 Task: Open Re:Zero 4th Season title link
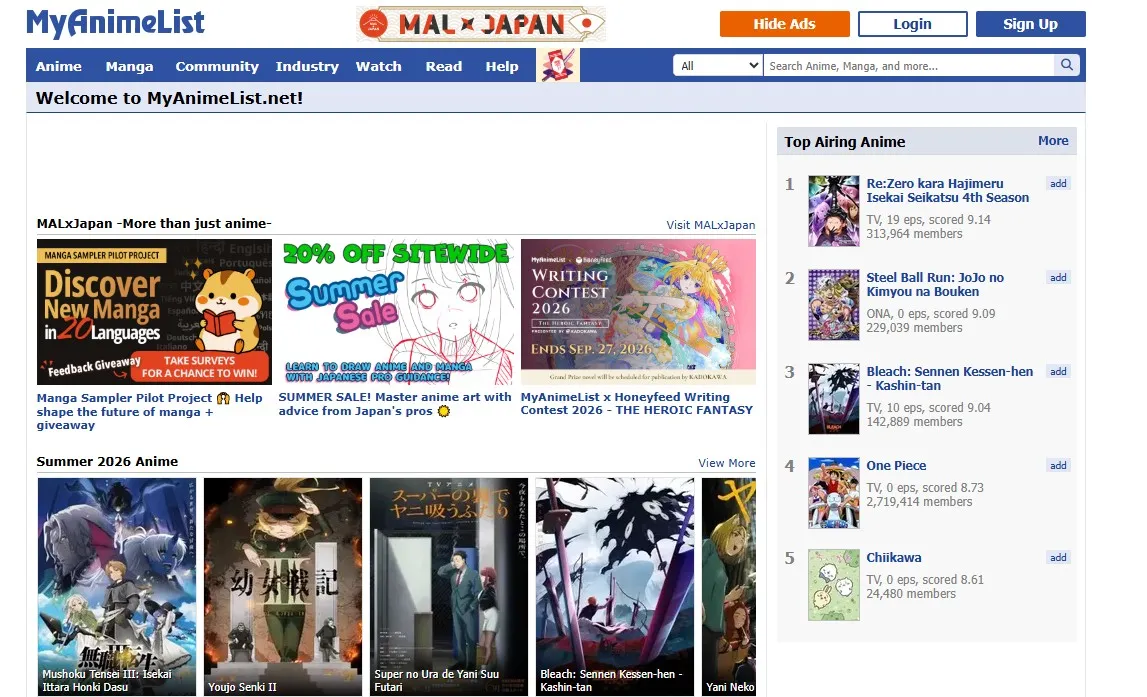(x=947, y=190)
